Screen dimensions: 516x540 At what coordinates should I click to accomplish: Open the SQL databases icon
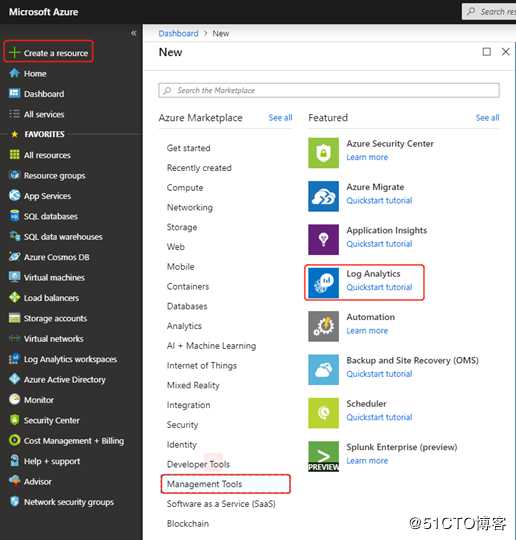[x=14, y=216]
